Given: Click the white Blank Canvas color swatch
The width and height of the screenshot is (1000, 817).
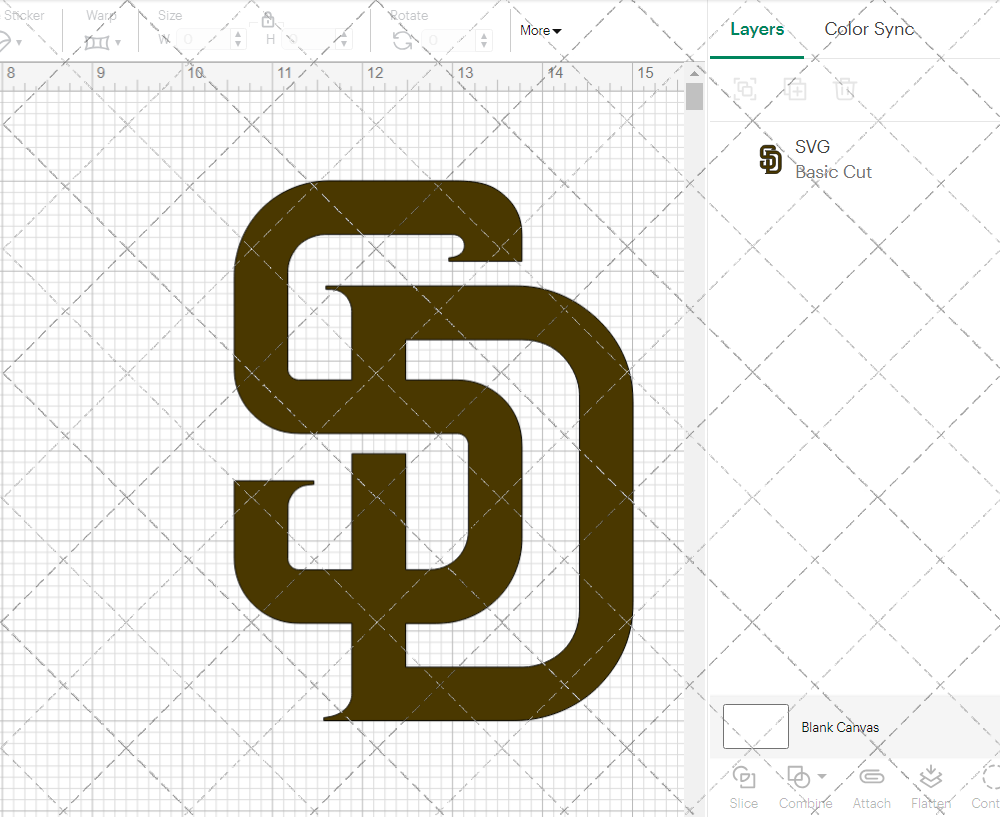Looking at the screenshot, I should [x=755, y=727].
